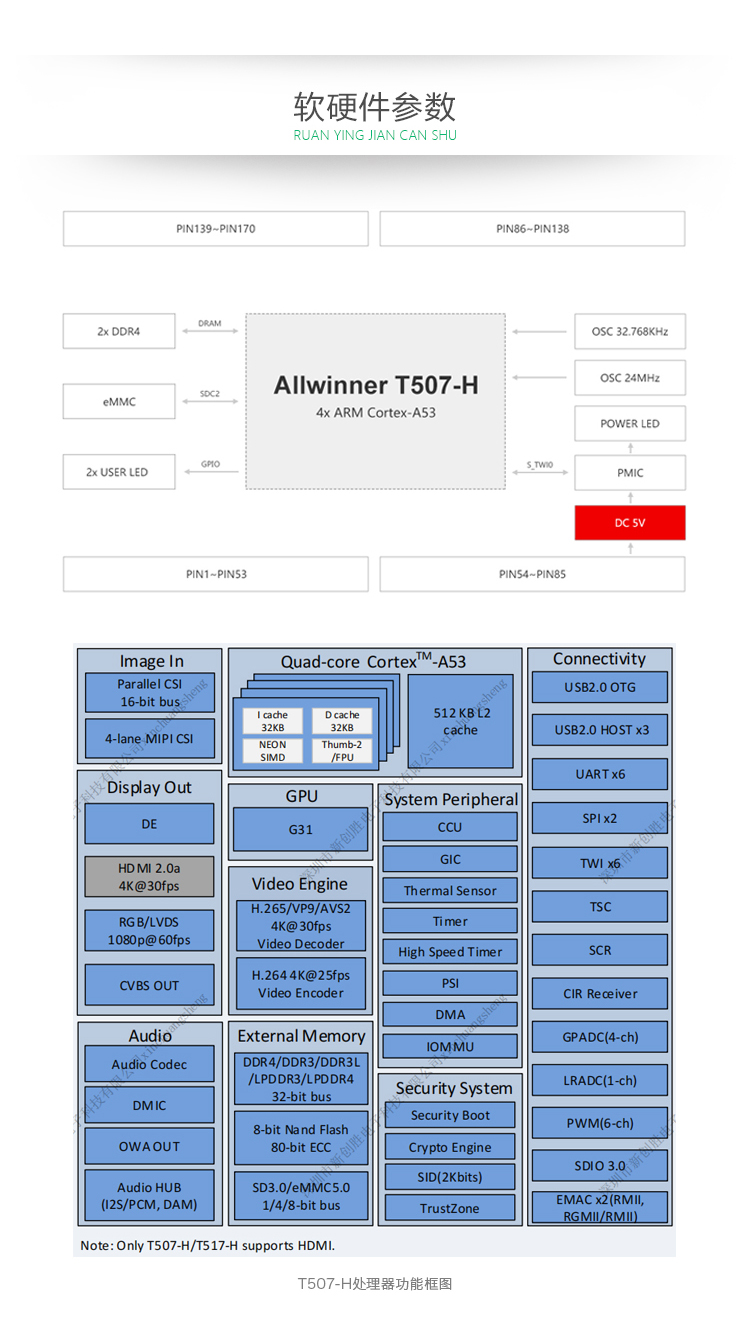
Task: Click the OSC 32.768KHz box
Action: click(x=629, y=331)
